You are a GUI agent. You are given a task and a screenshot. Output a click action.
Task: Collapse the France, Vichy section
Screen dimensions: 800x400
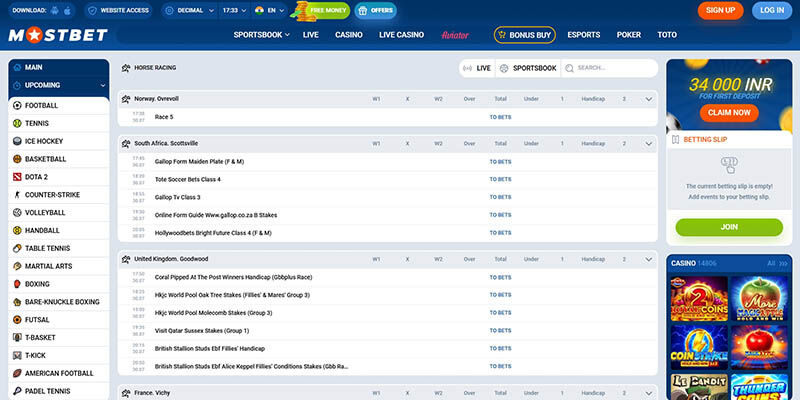(649, 393)
